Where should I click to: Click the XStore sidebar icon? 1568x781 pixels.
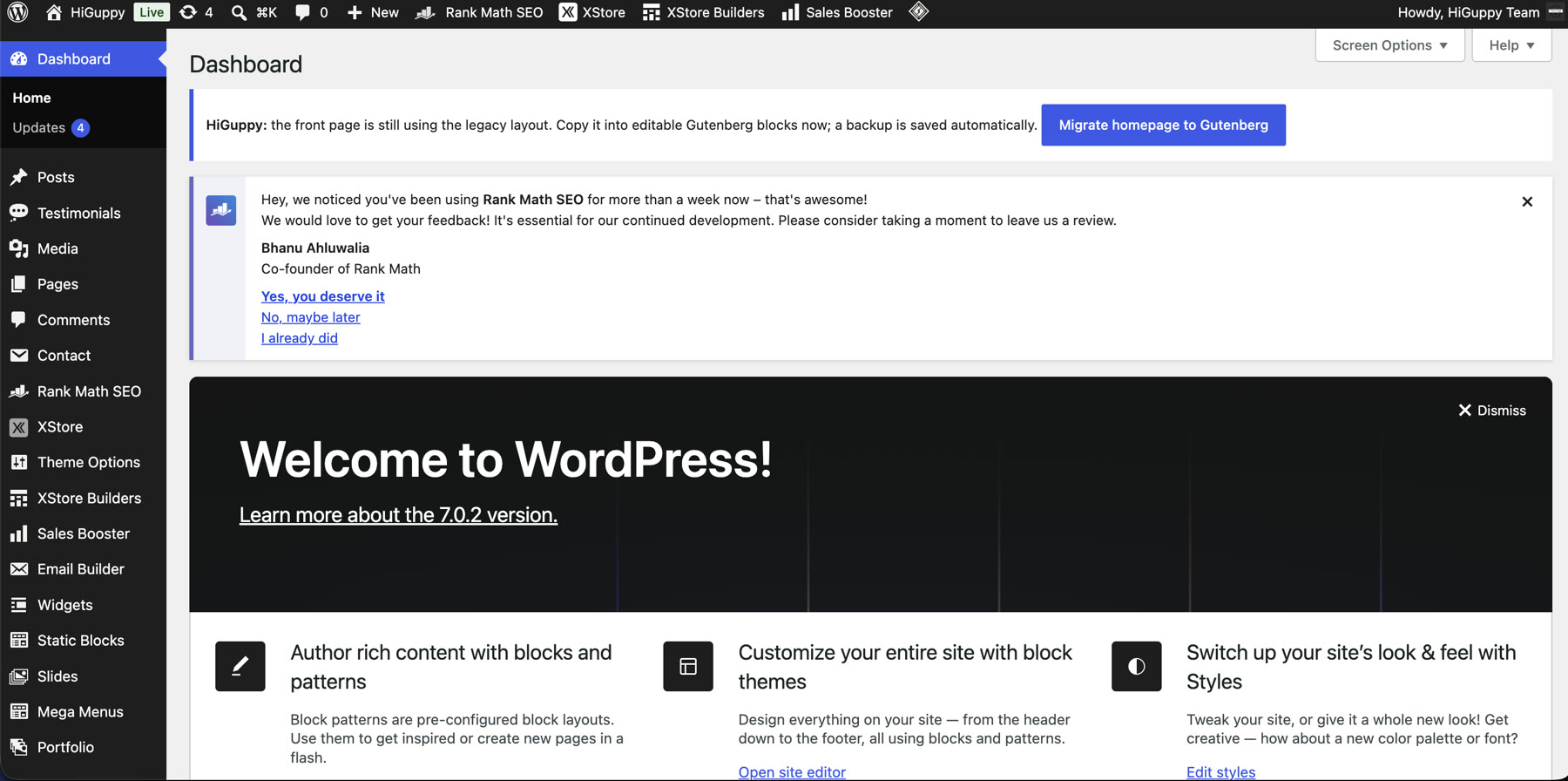coord(18,427)
